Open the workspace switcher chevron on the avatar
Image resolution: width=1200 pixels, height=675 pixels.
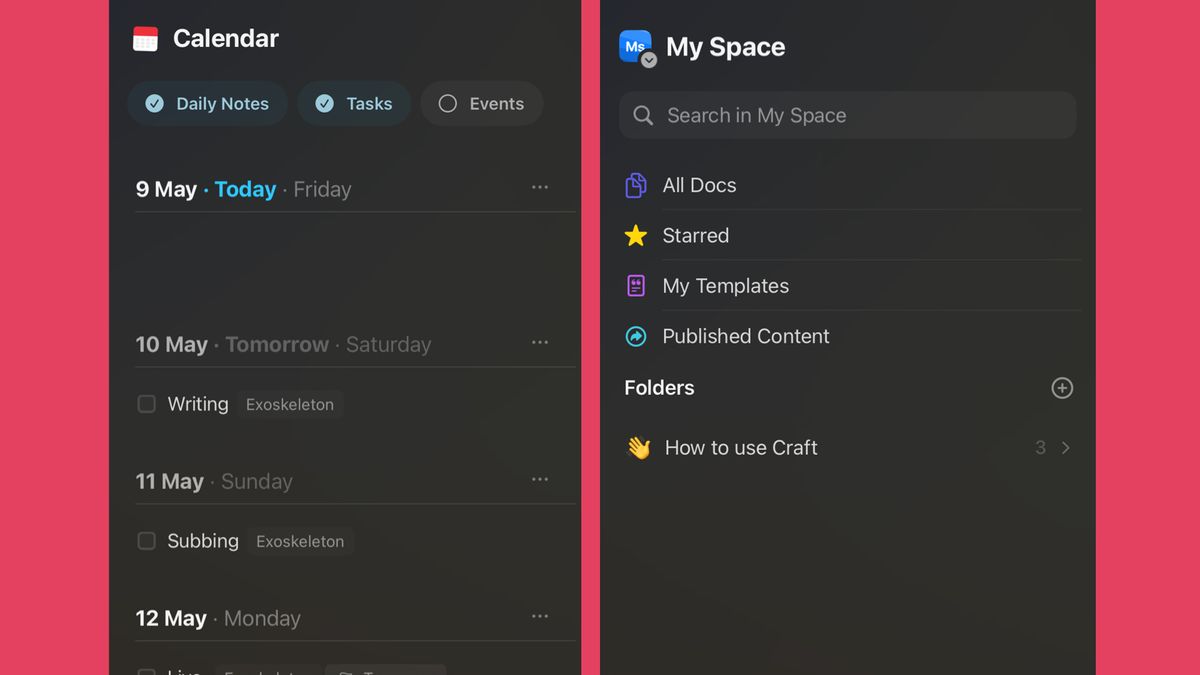pyautogui.click(x=649, y=60)
